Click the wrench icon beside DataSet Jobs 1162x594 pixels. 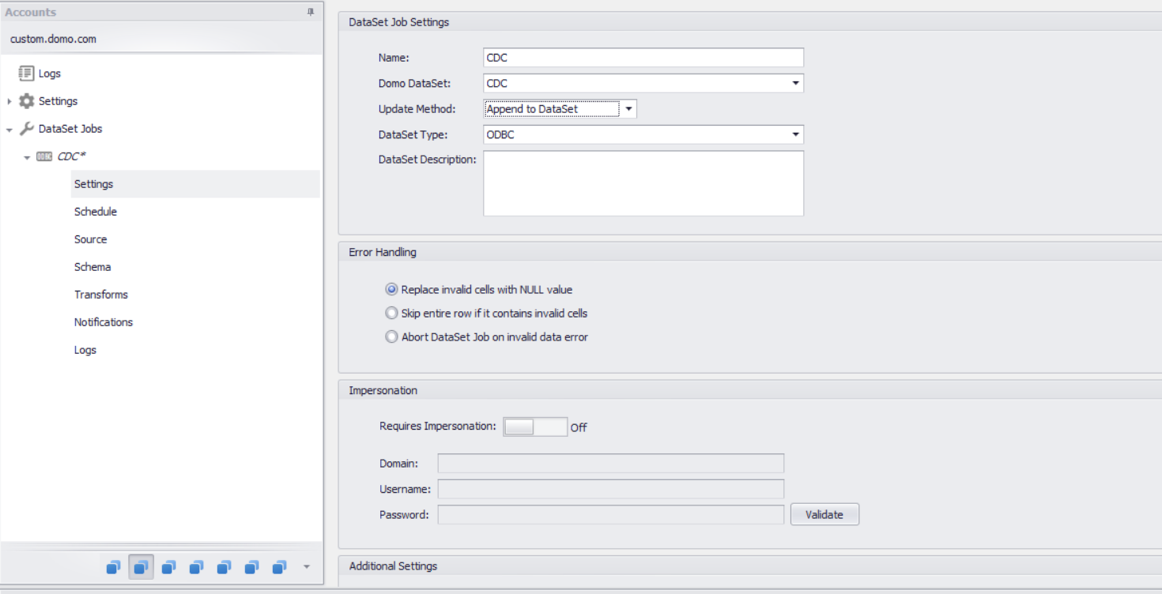point(27,129)
